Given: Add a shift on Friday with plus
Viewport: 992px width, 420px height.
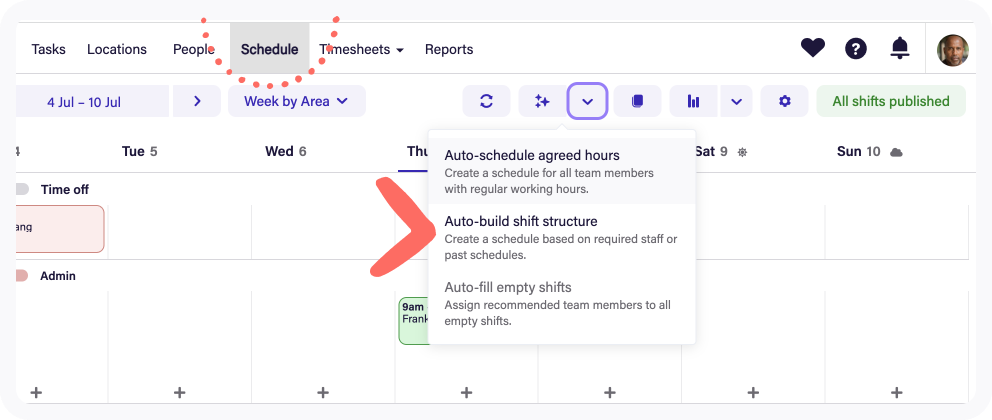Looking at the screenshot, I should click(x=610, y=393).
